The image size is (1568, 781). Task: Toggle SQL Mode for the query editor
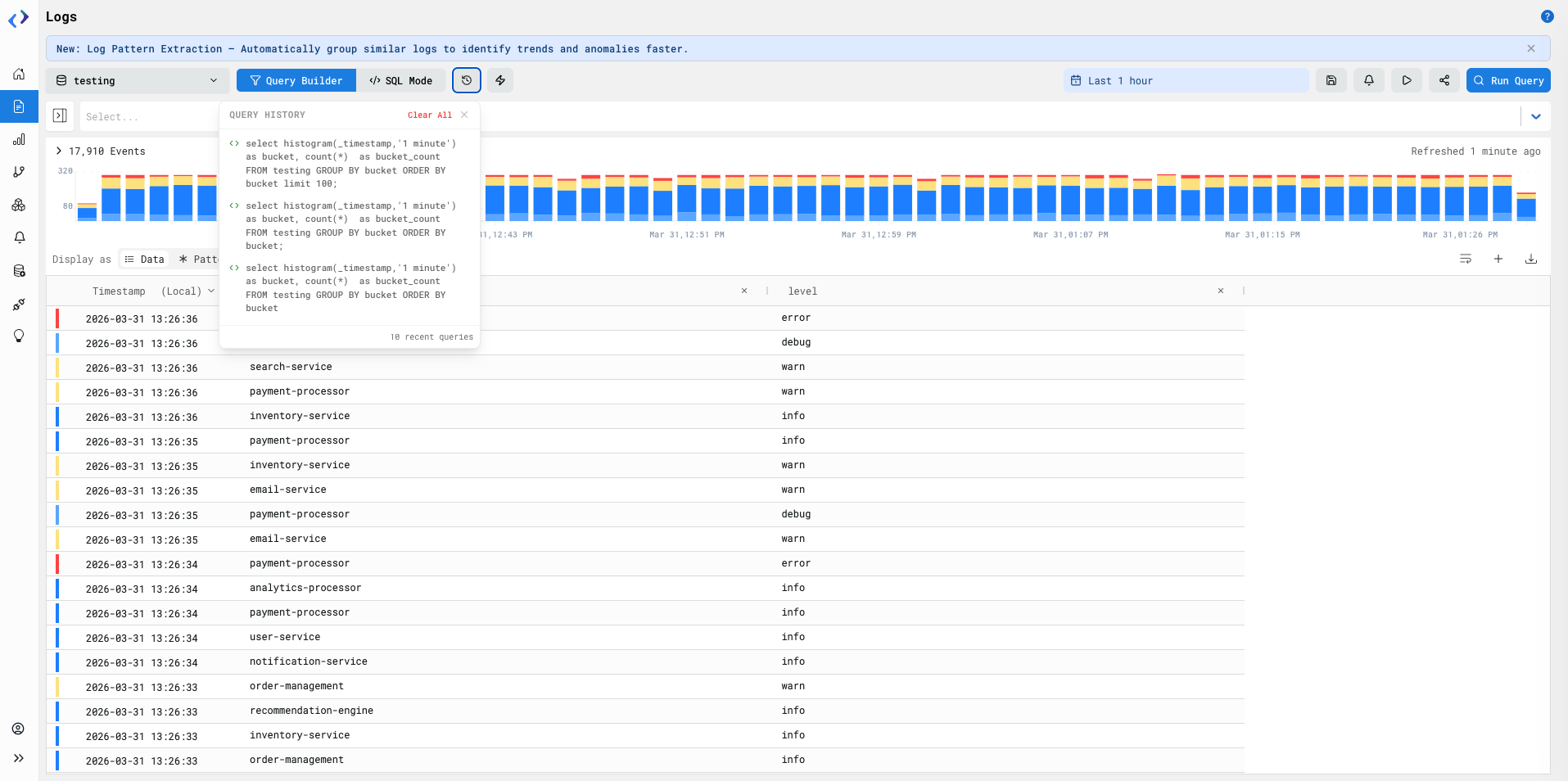401,80
